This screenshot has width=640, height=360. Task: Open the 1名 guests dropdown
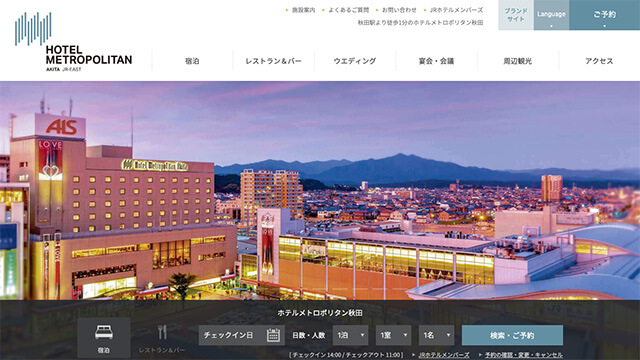[x=436, y=335]
